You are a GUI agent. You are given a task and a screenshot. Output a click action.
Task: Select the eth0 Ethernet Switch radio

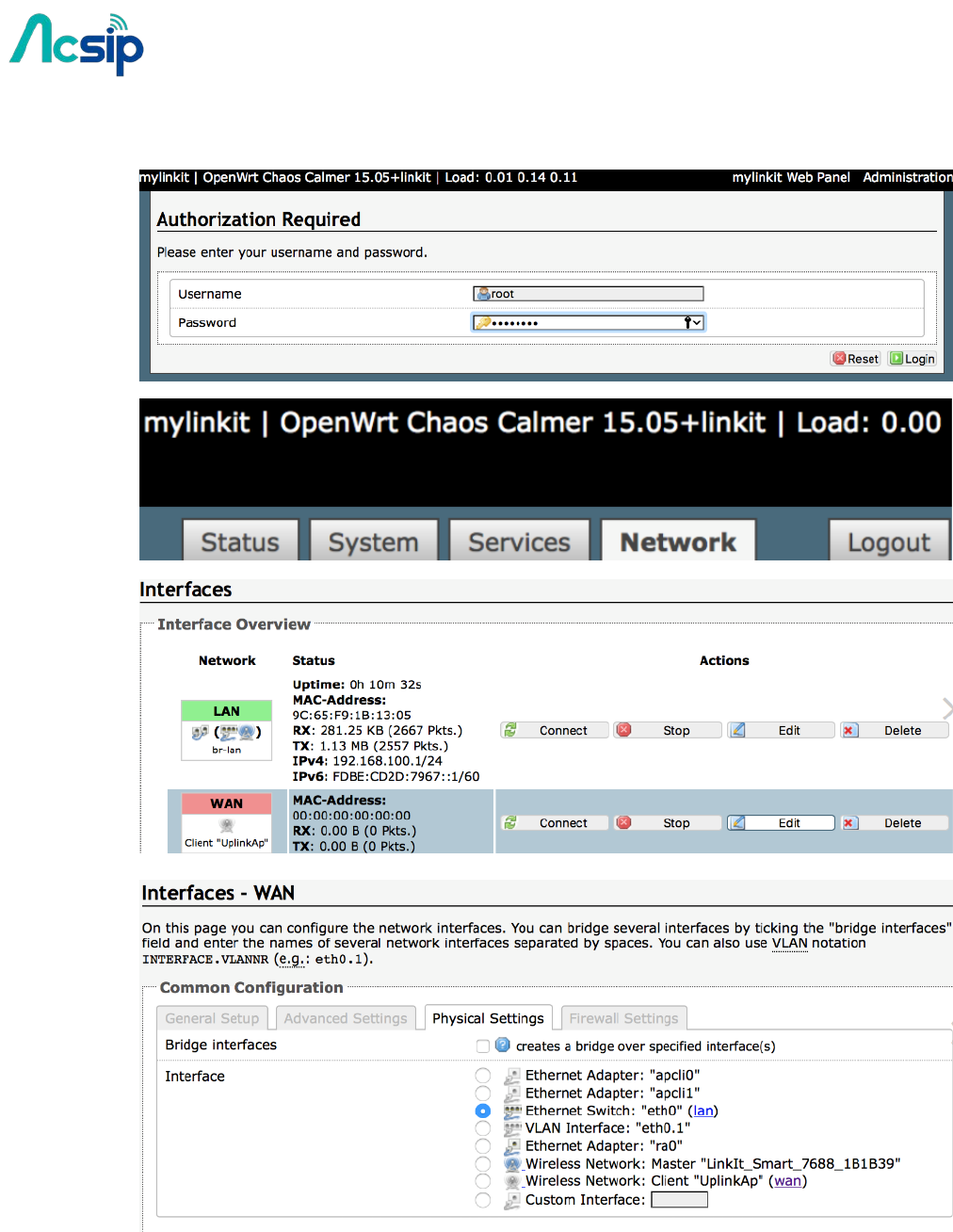483,1111
